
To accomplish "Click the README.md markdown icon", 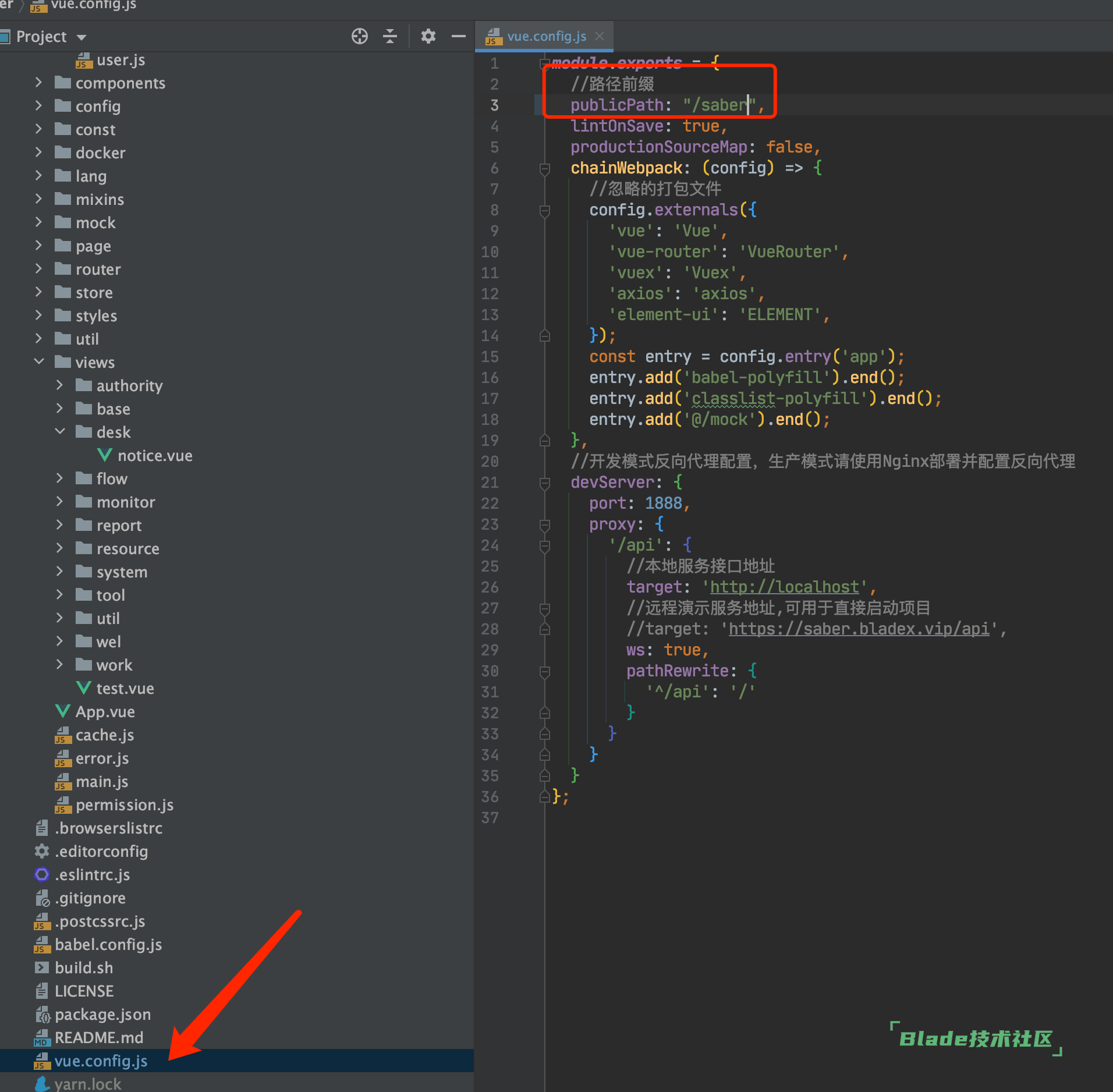I will point(42,1038).
